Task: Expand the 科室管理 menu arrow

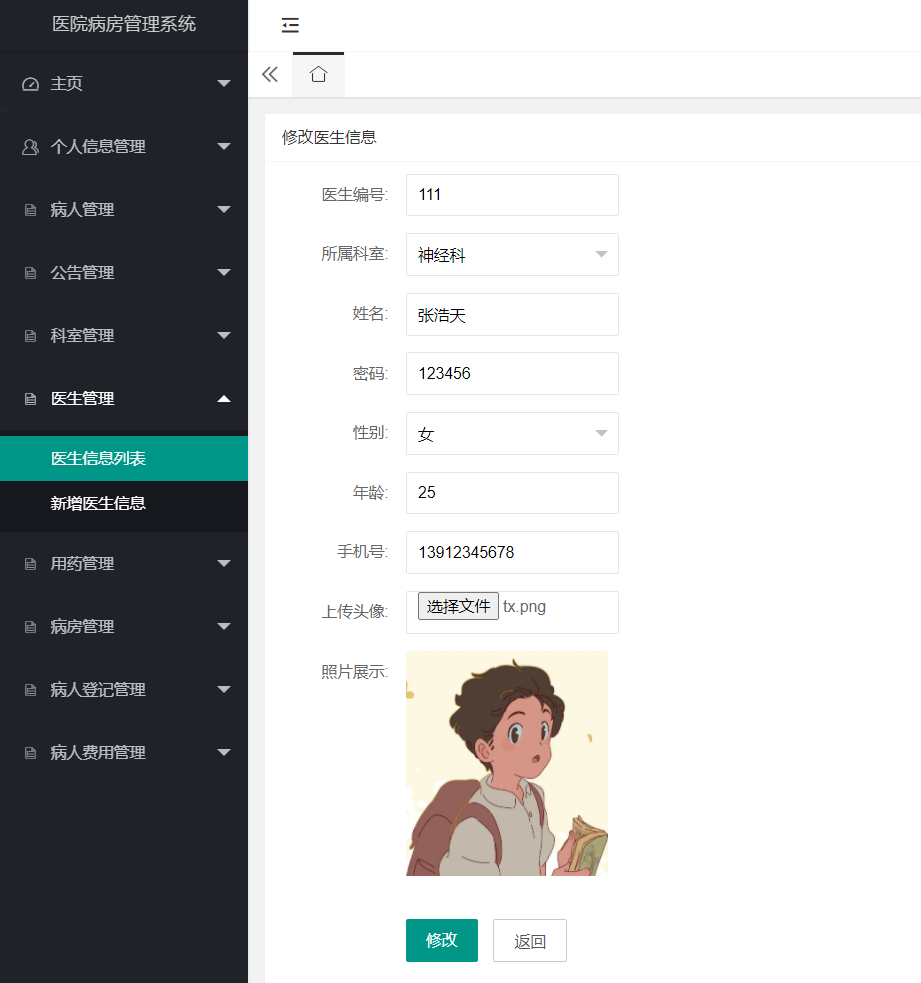Action: pos(224,335)
